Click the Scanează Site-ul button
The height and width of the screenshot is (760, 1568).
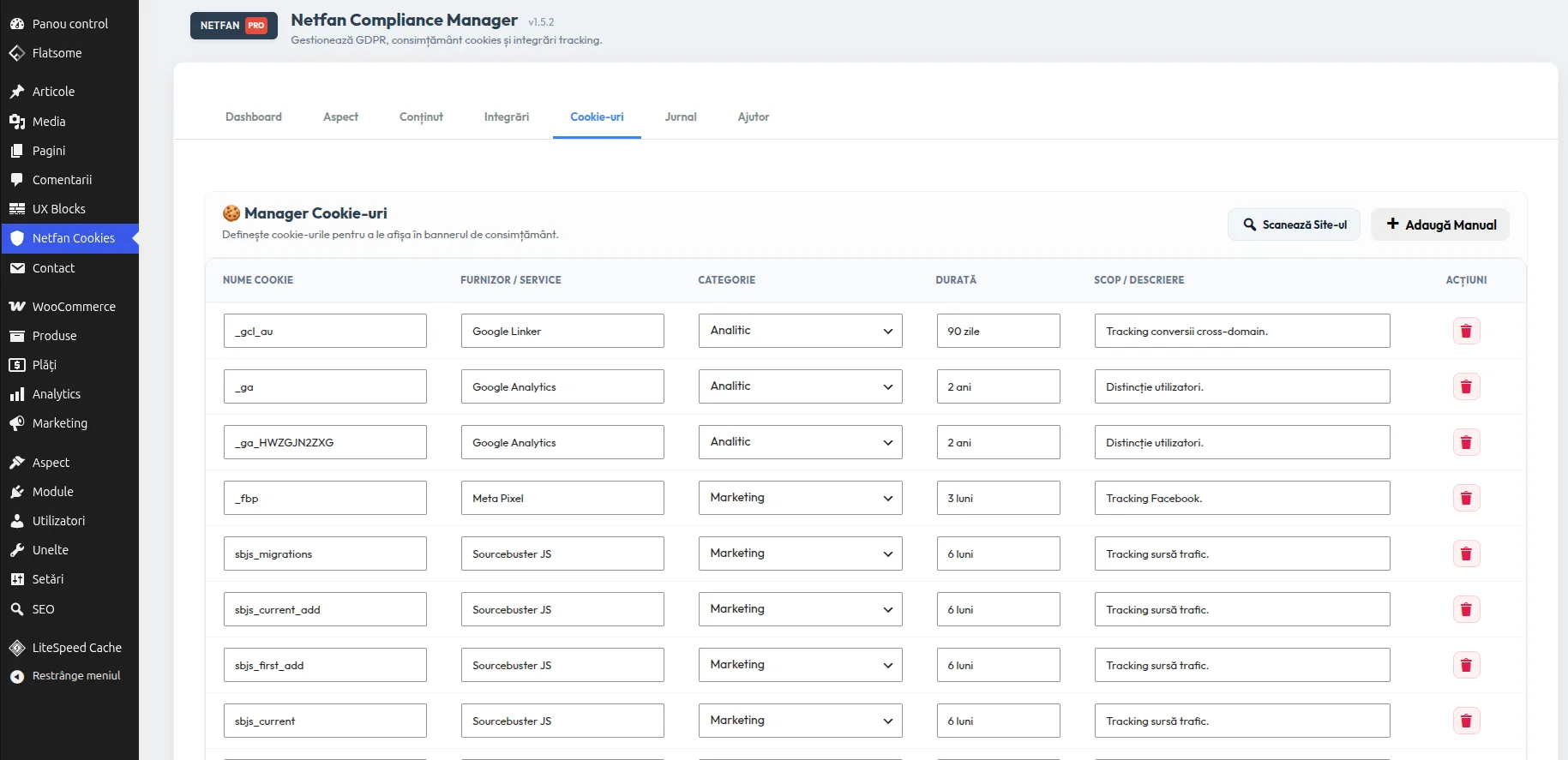pos(1294,224)
